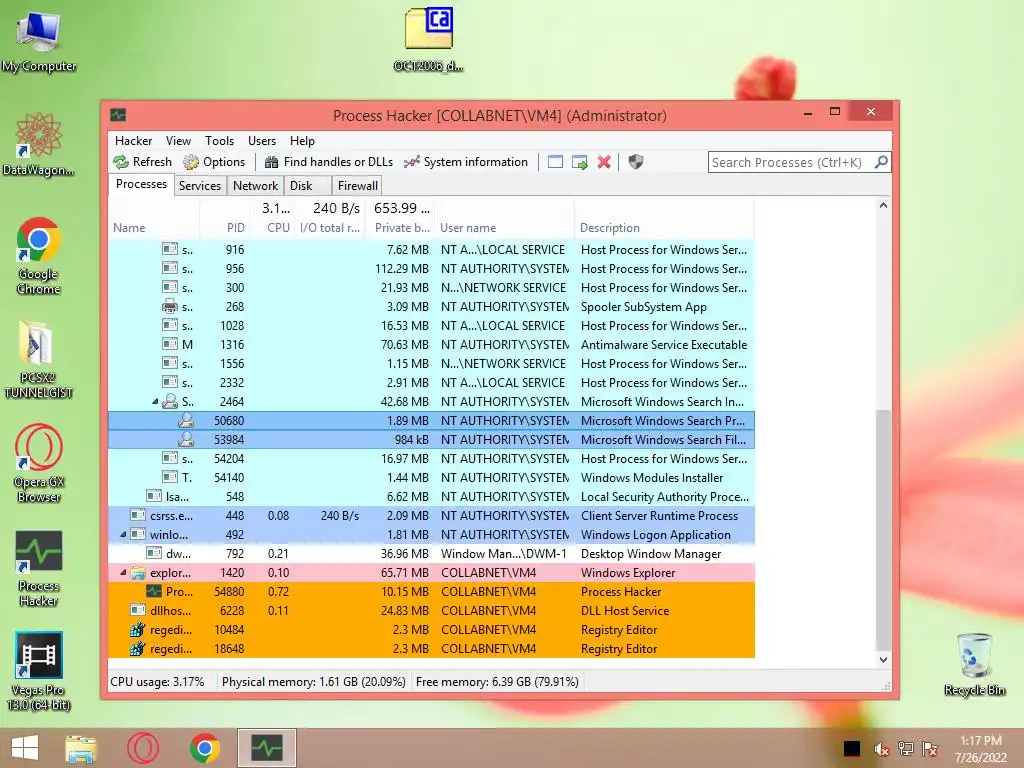The image size is (1024, 768).
Task: Open the Process Hacker desktop shortcut
Action: pos(39,568)
